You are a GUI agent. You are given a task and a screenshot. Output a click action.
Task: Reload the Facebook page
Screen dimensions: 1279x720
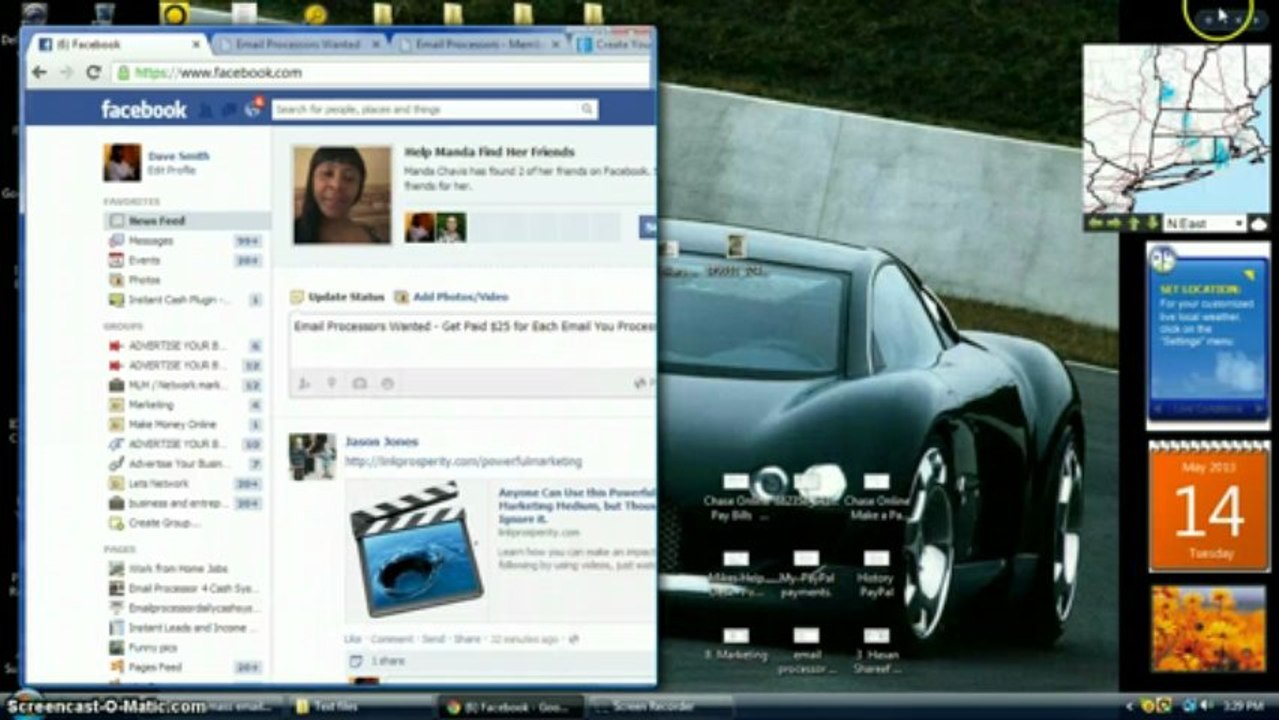pos(94,72)
